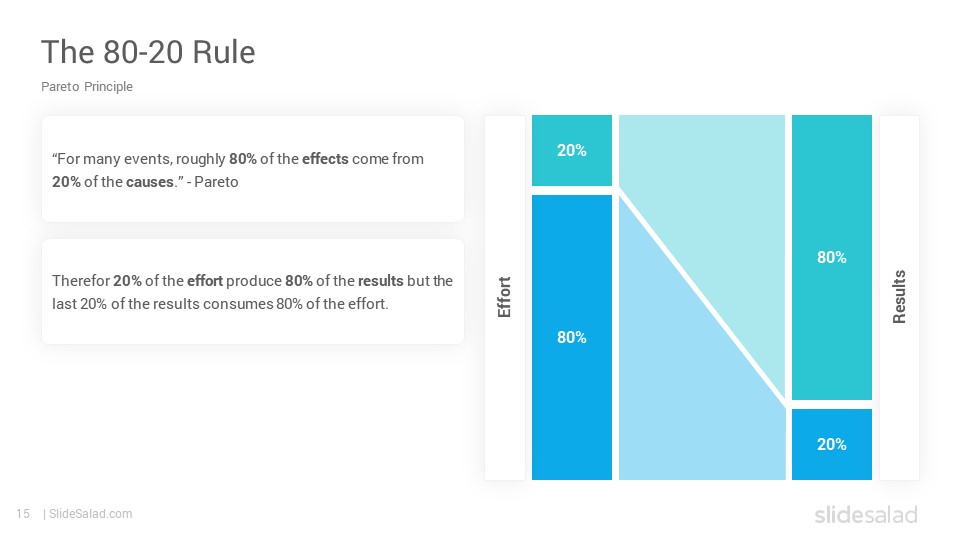
Task: Click the blue 20% results block
Action: pos(831,444)
